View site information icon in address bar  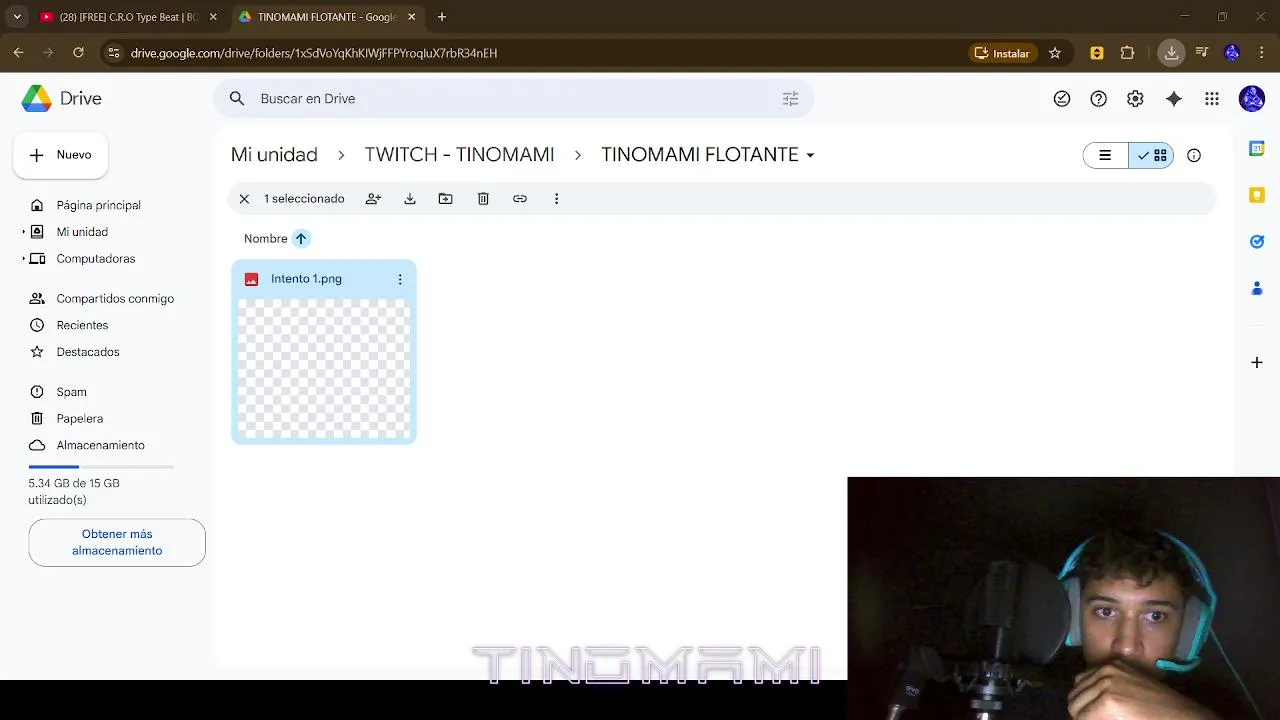[114, 53]
